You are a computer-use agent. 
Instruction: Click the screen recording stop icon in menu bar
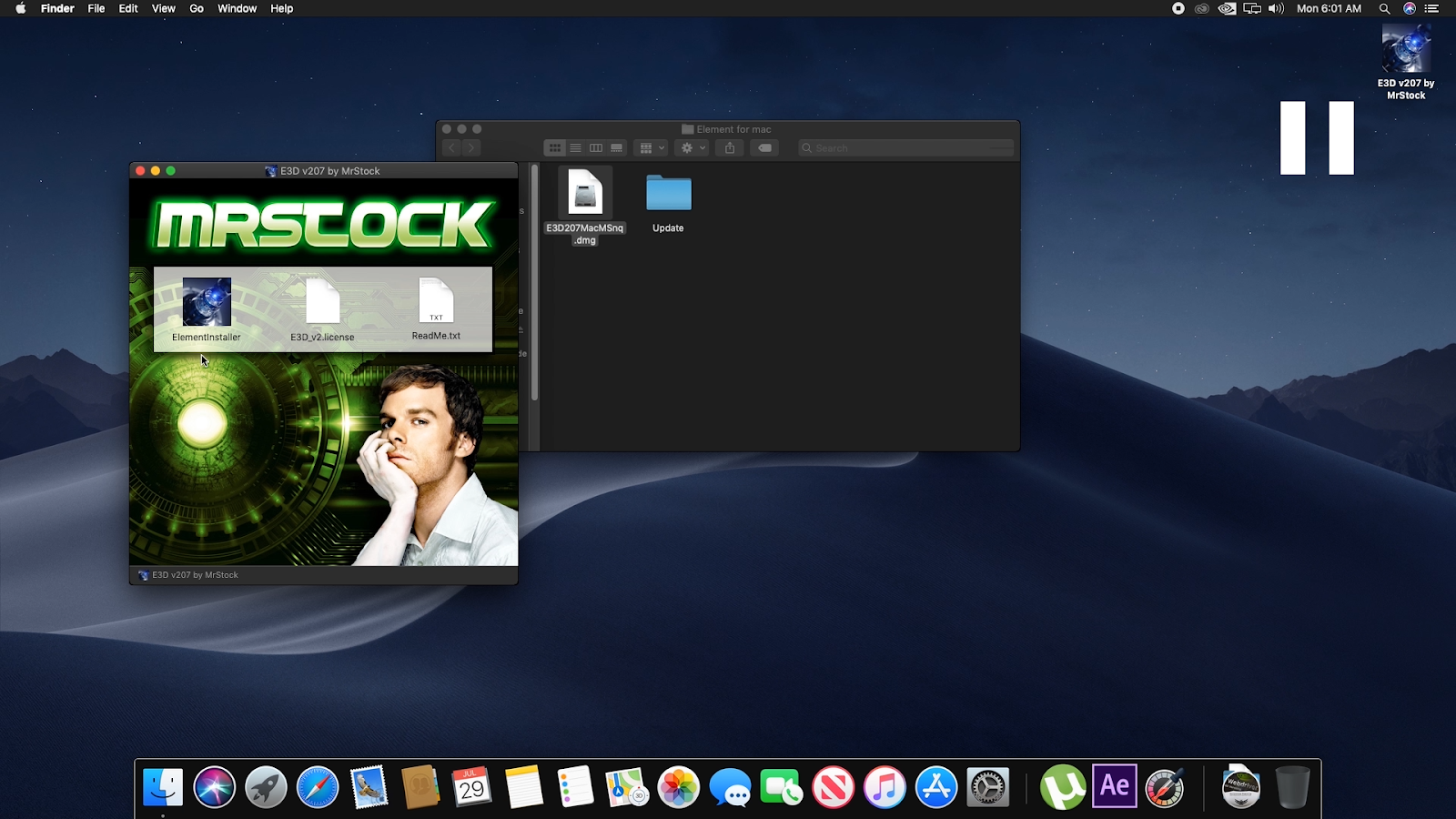pos(1178,8)
